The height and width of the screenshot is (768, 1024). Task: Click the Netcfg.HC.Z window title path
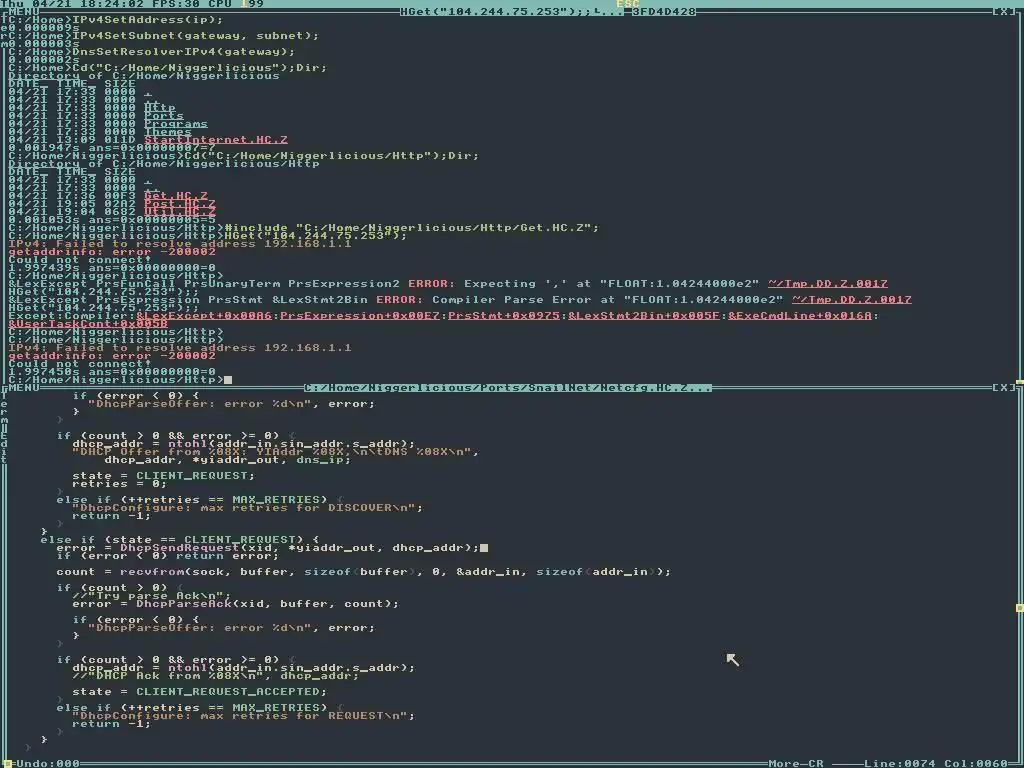pos(507,388)
